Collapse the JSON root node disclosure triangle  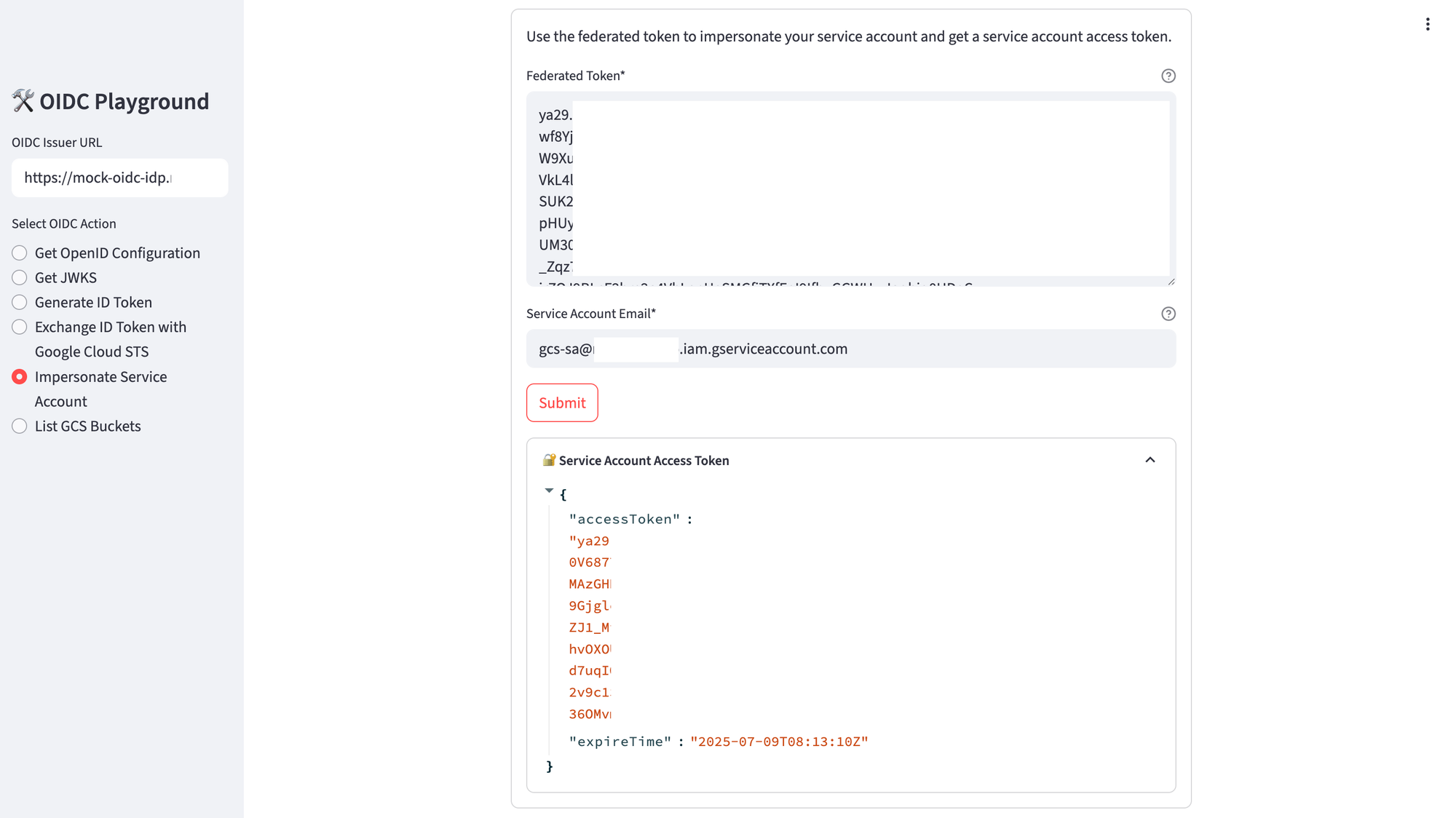tap(550, 490)
